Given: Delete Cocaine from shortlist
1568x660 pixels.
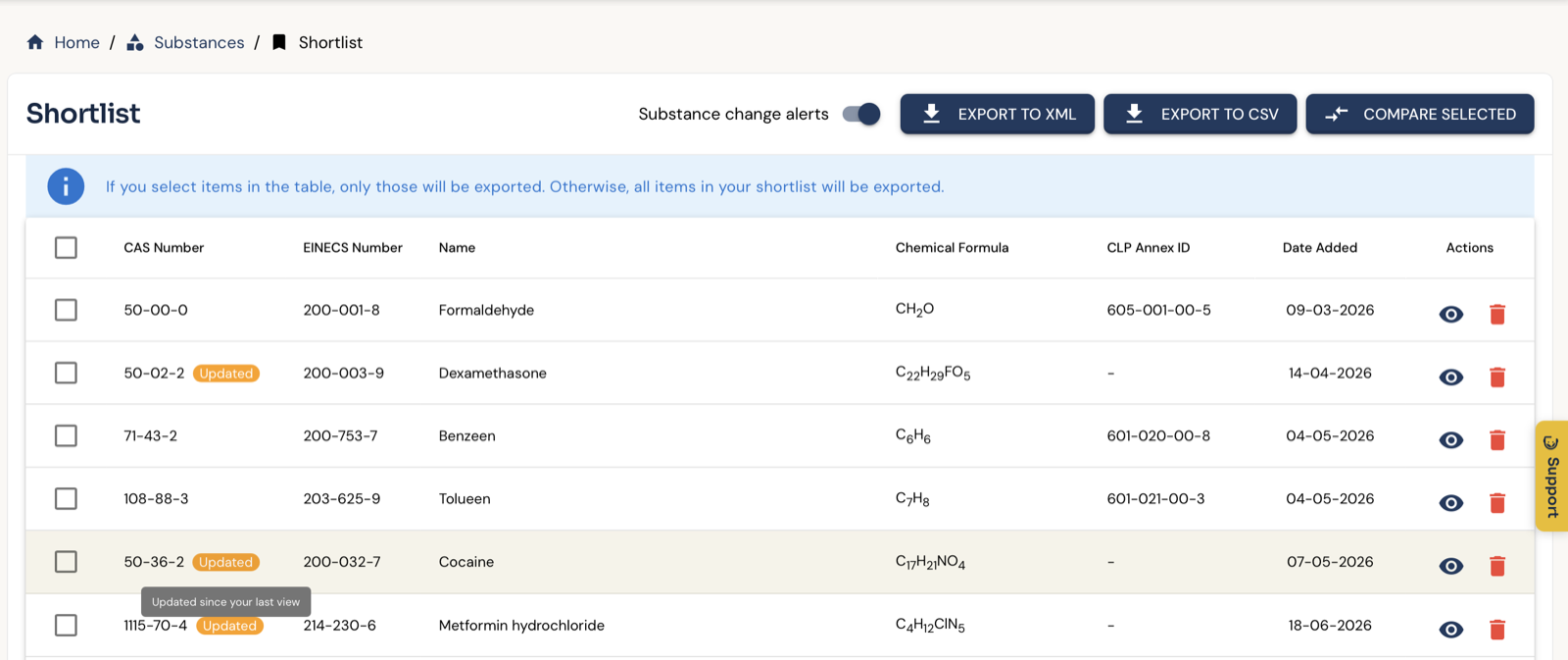Looking at the screenshot, I should [x=1497, y=566].
